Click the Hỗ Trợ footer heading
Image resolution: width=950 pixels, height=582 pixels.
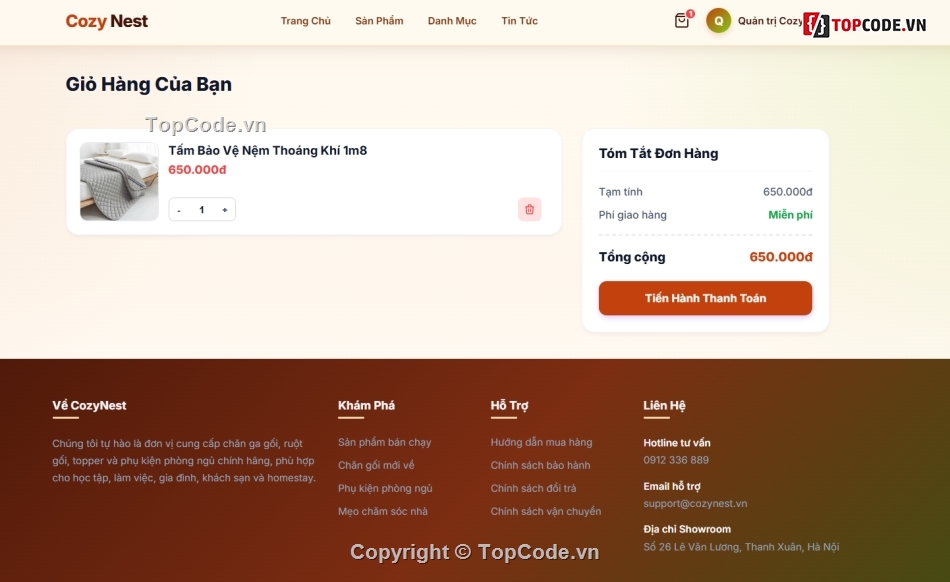(510, 405)
